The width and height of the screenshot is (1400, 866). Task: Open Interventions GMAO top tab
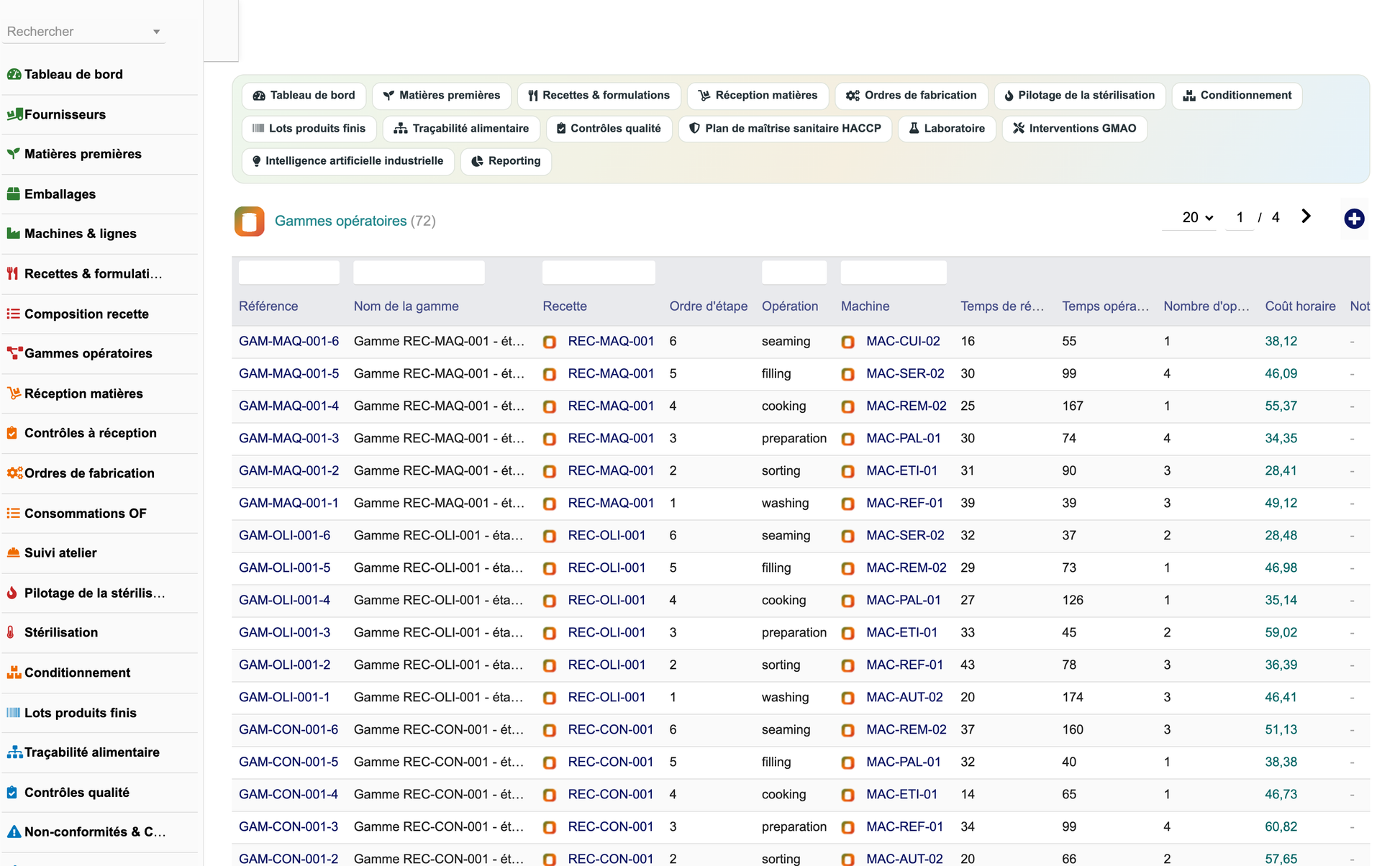pos(1074,129)
